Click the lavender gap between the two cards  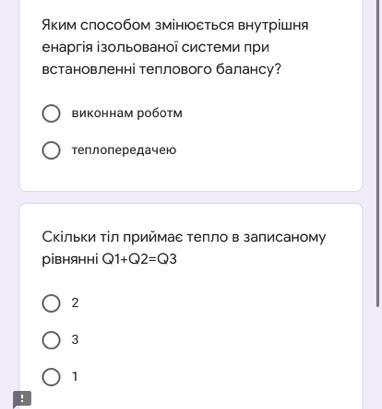click(191, 197)
